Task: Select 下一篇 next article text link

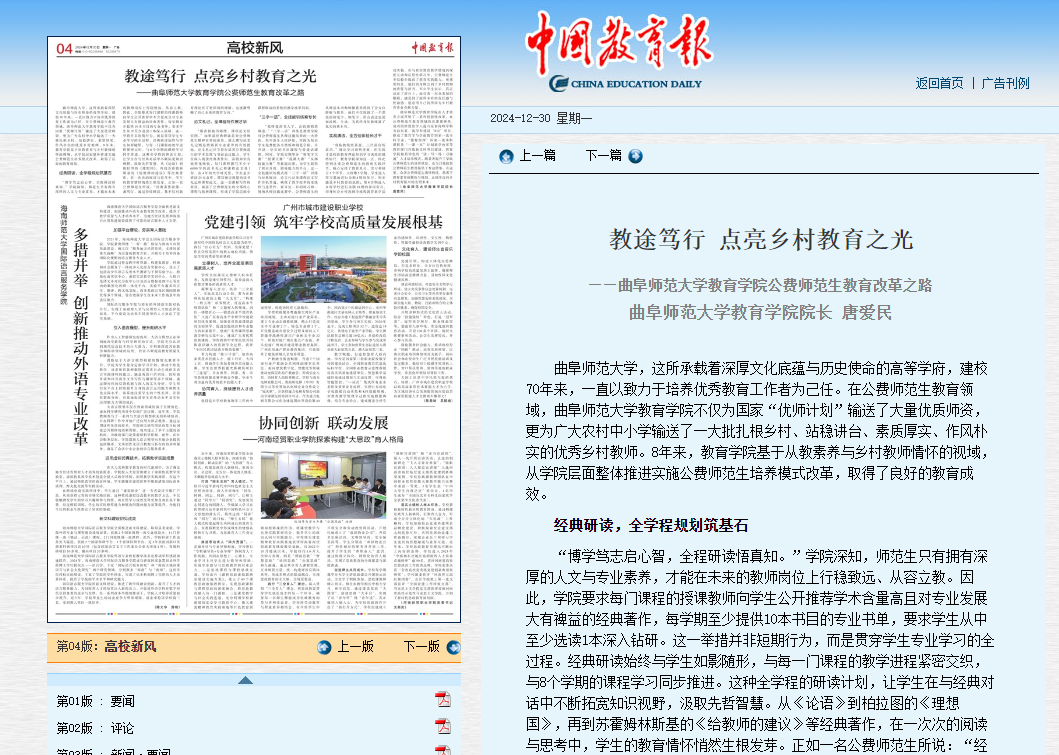Action: tap(603, 156)
